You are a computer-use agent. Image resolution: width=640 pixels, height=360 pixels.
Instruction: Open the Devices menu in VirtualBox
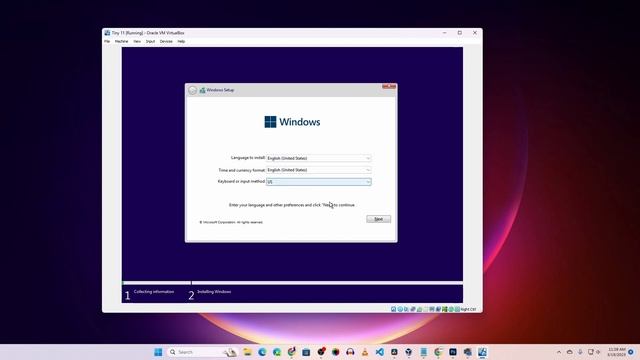(x=166, y=41)
